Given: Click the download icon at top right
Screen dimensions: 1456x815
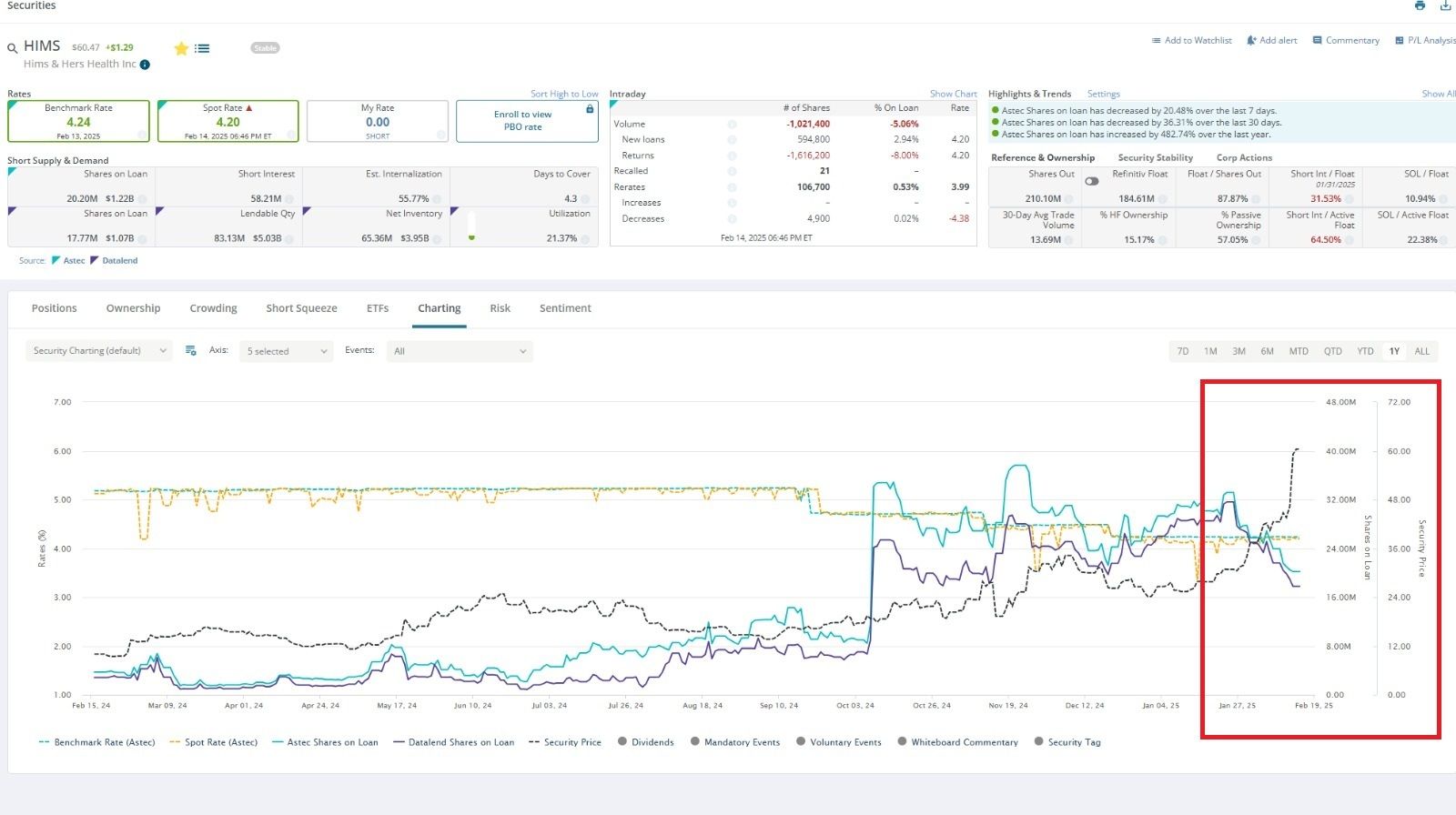Looking at the screenshot, I should (x=1445, y=5).
